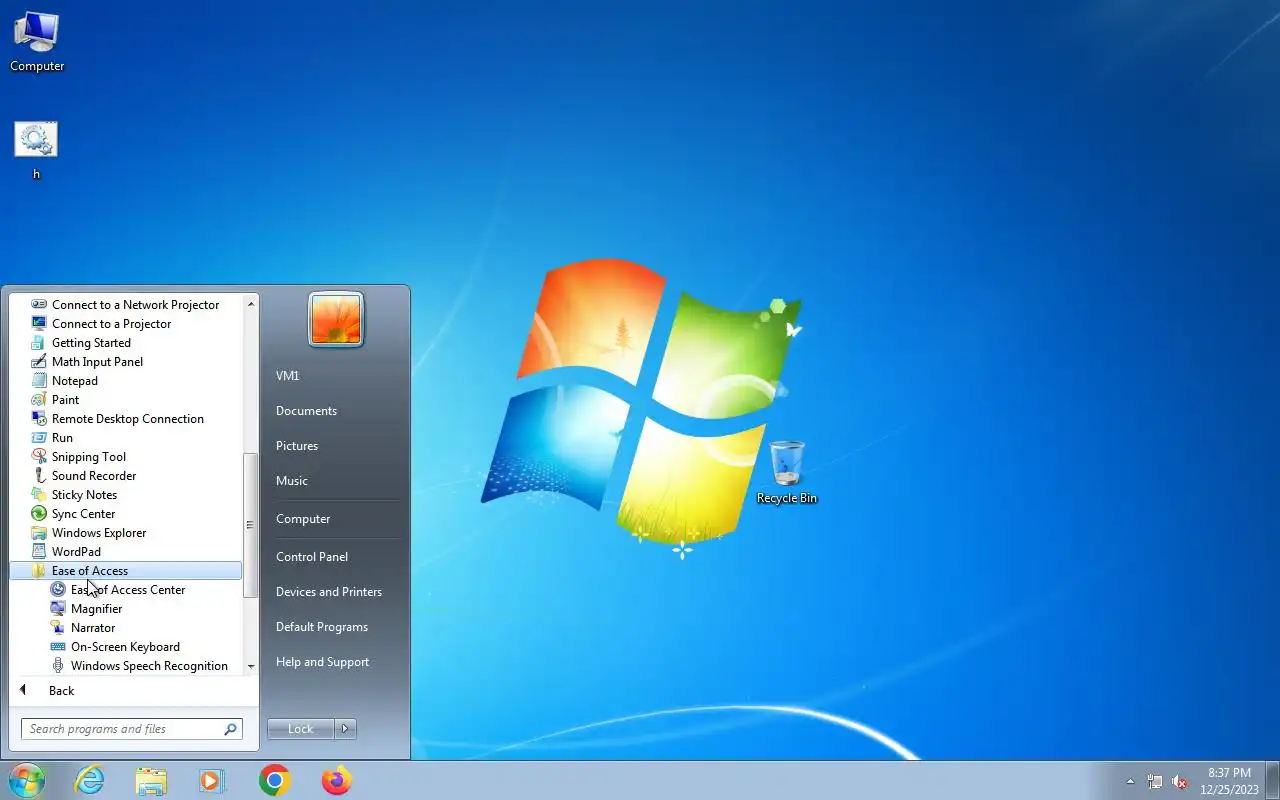Open Music library link
Image resolution: width=1280 pixels, height=800 pixels.
pyautogui.click(x=335, y=481)
